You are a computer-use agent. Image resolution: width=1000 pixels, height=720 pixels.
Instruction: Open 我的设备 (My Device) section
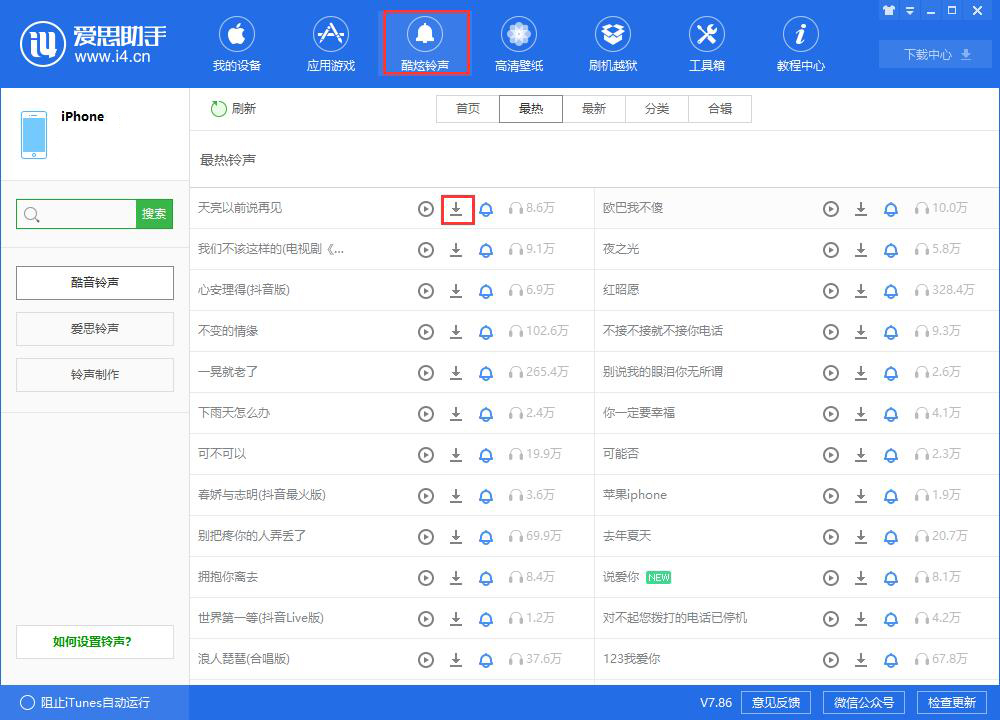coord(237,43)
